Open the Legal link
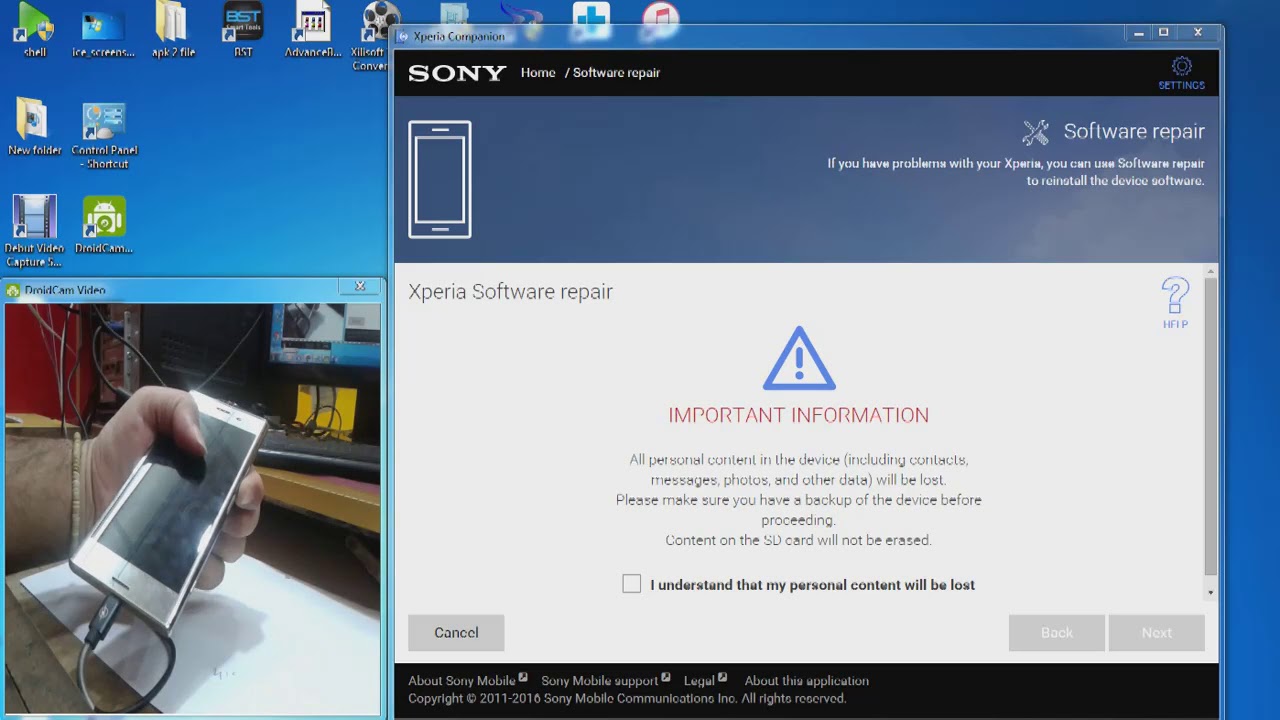1280x720 pixels. 705,680
